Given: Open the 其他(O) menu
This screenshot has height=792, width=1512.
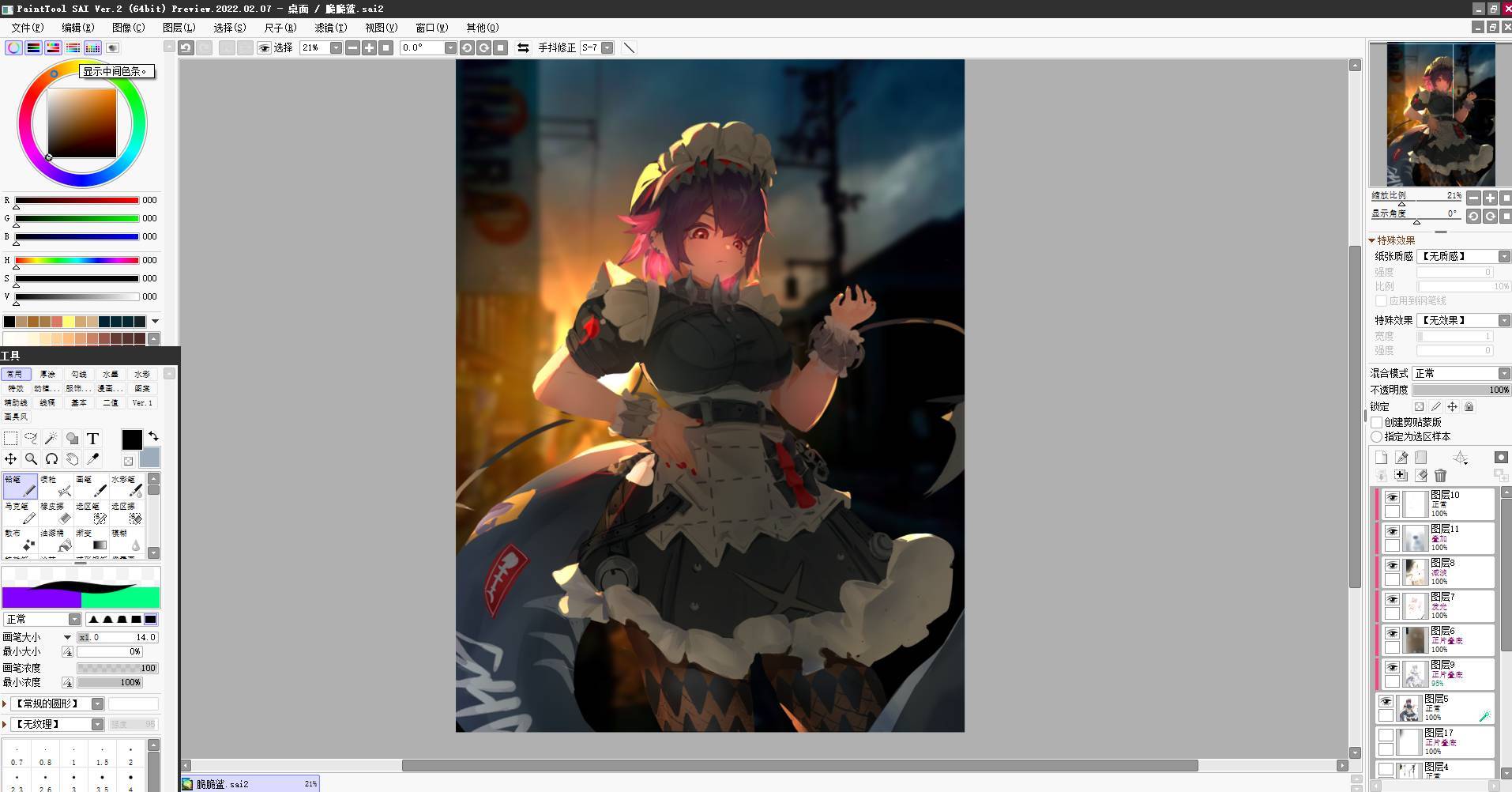Looking at the screenshot, I should (483, 28).
